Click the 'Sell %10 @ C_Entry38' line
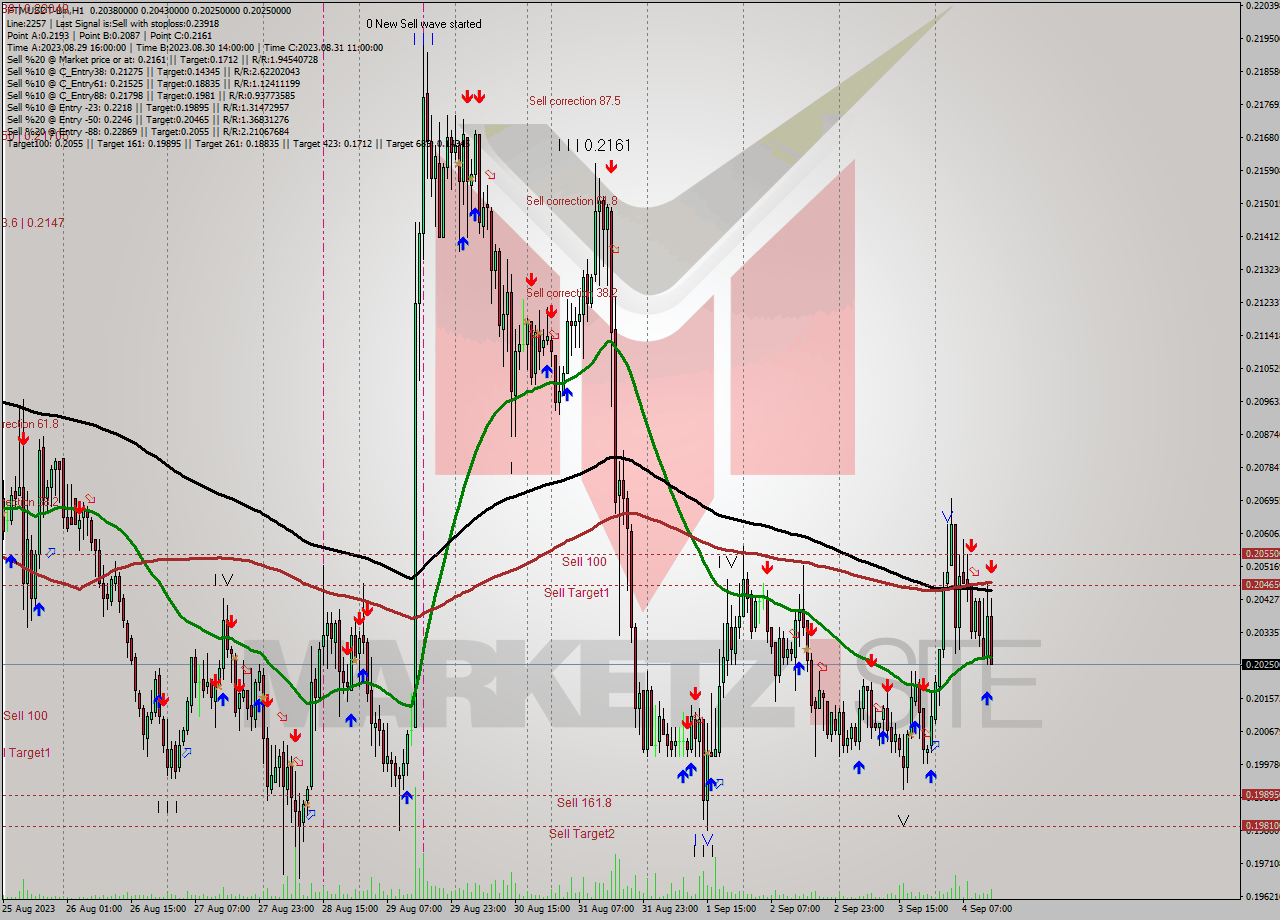The image size is (1280, 920). coord(152,71)
